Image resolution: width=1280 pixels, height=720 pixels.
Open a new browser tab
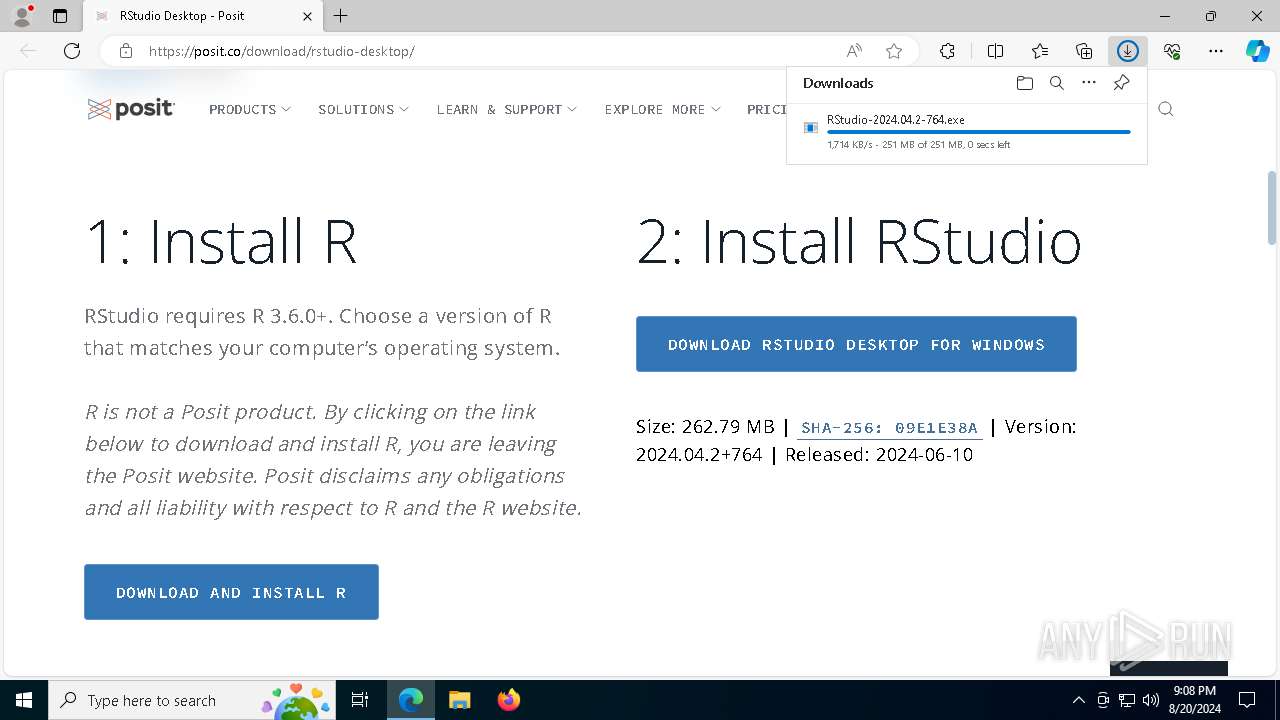(x=341, y=16)
